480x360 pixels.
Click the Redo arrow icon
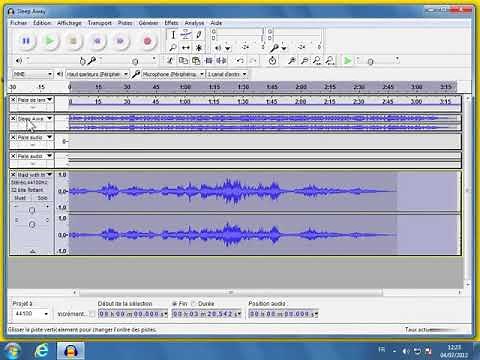click(253, 61)
